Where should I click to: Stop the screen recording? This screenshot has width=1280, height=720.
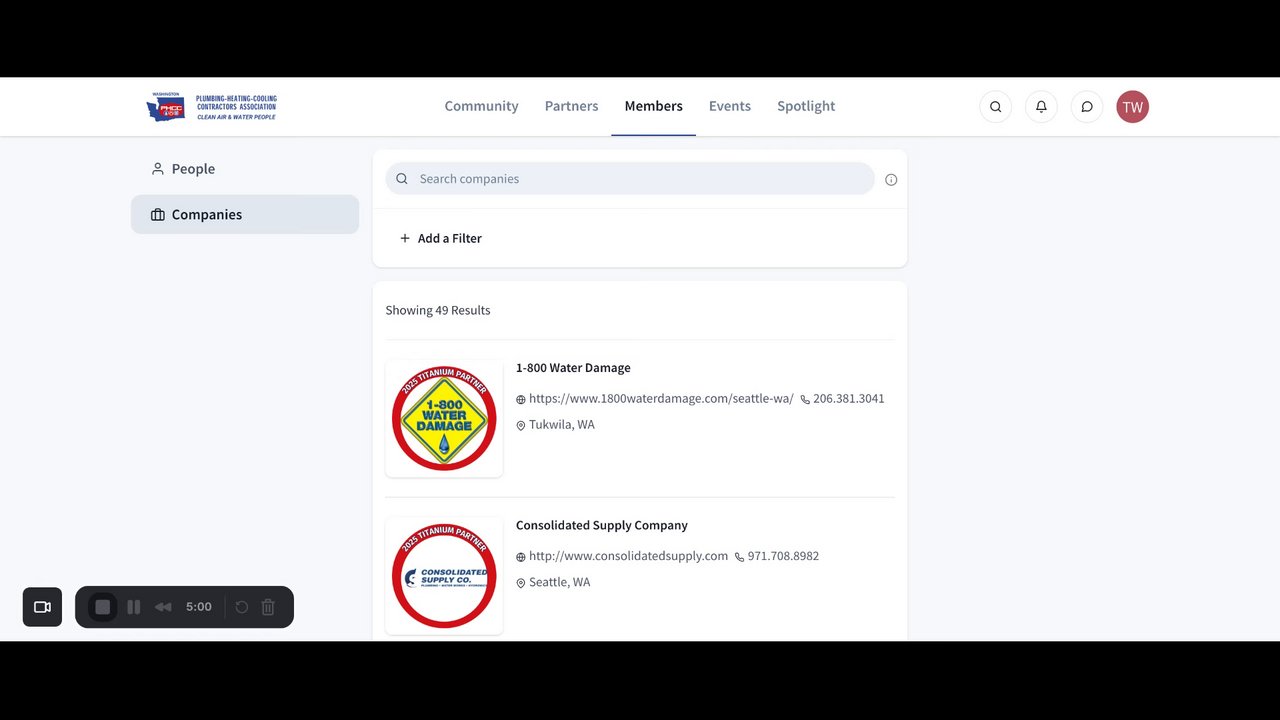click(102, 607)
